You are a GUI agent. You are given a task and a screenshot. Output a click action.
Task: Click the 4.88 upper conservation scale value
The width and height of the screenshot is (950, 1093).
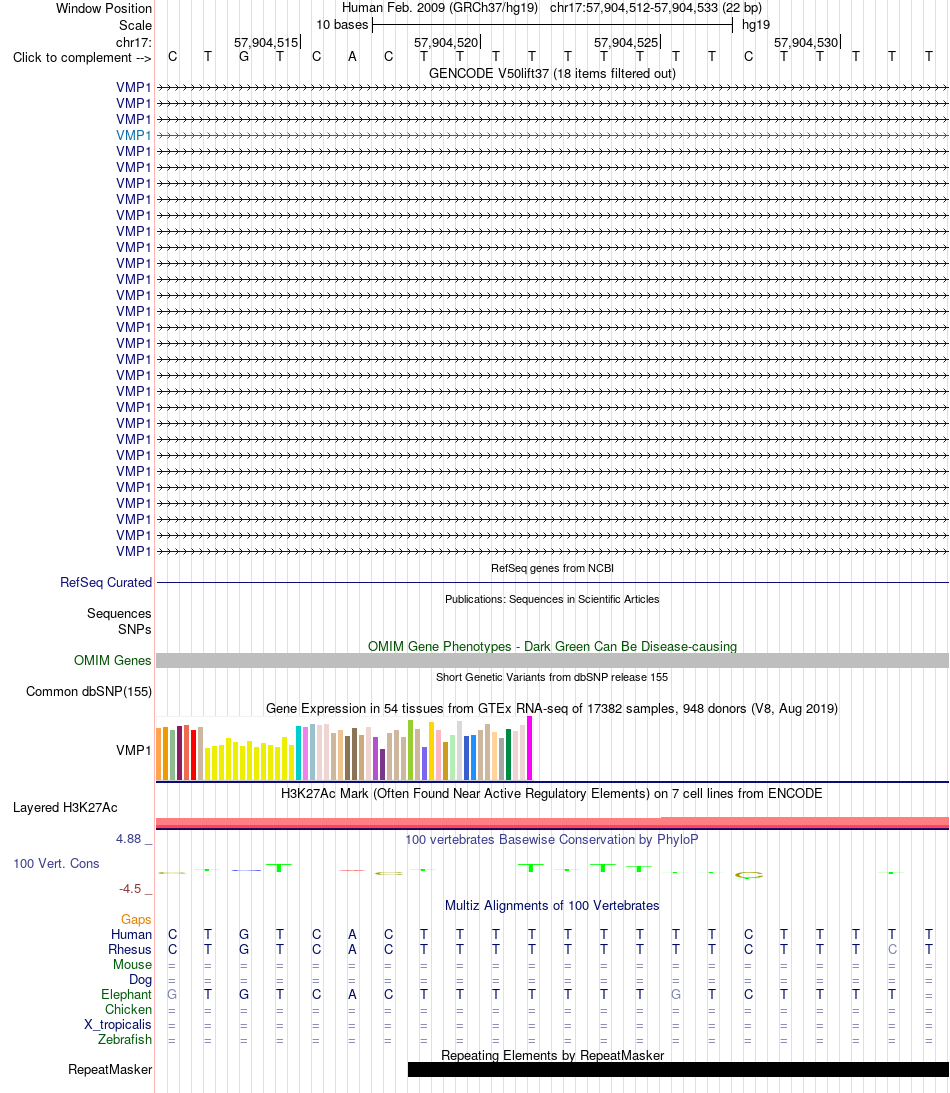coord(128,839)
